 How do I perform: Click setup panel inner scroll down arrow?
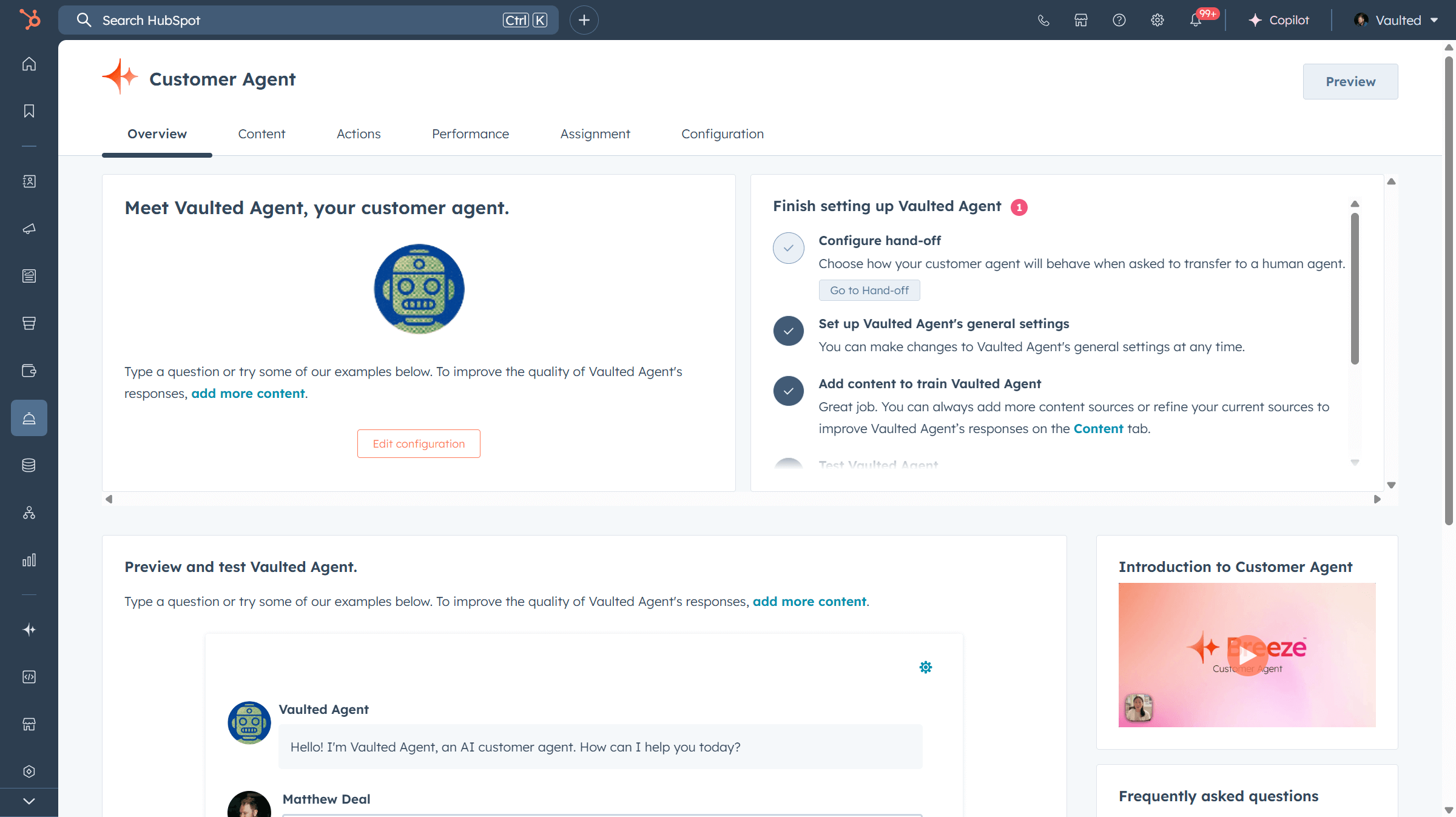click(x=1355, y=463)
